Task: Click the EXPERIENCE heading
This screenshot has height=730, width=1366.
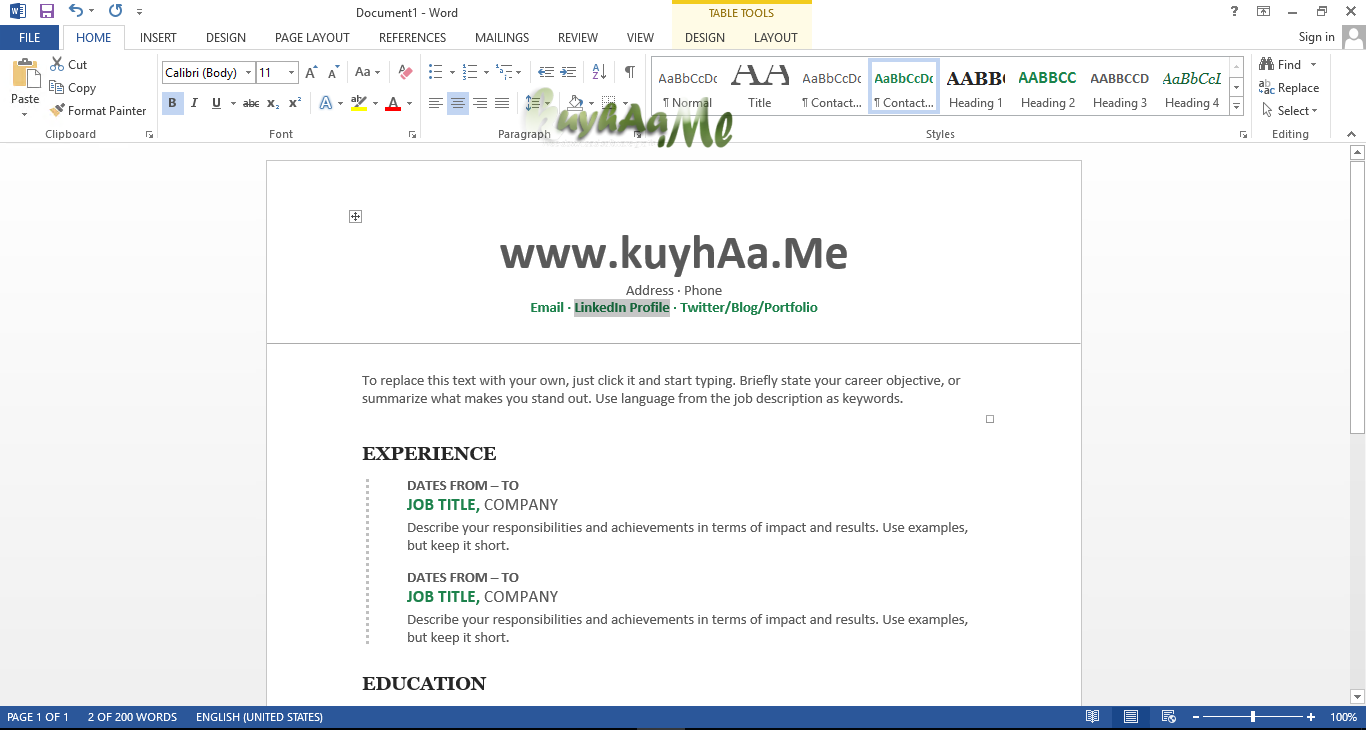Action: (x=429, y=454)
